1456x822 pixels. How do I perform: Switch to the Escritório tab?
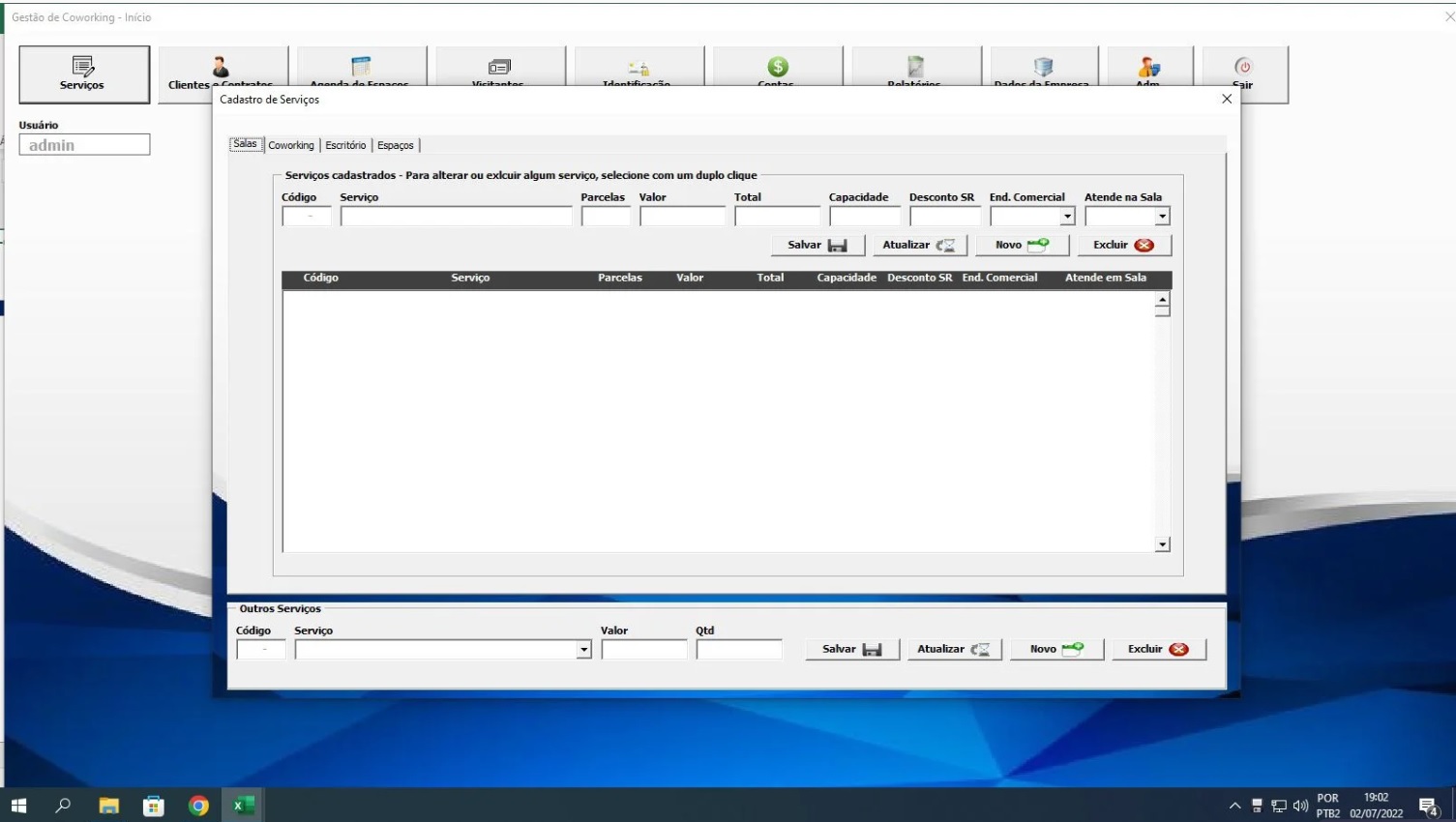click(345, 145)
